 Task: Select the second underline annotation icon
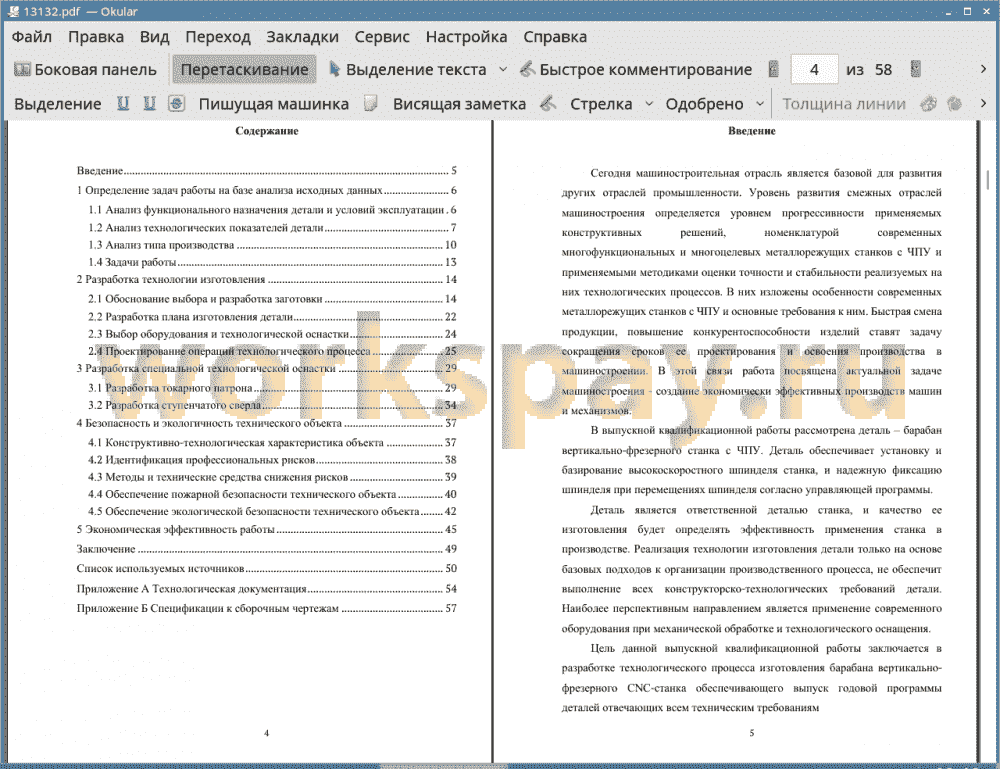click(149, 103)
